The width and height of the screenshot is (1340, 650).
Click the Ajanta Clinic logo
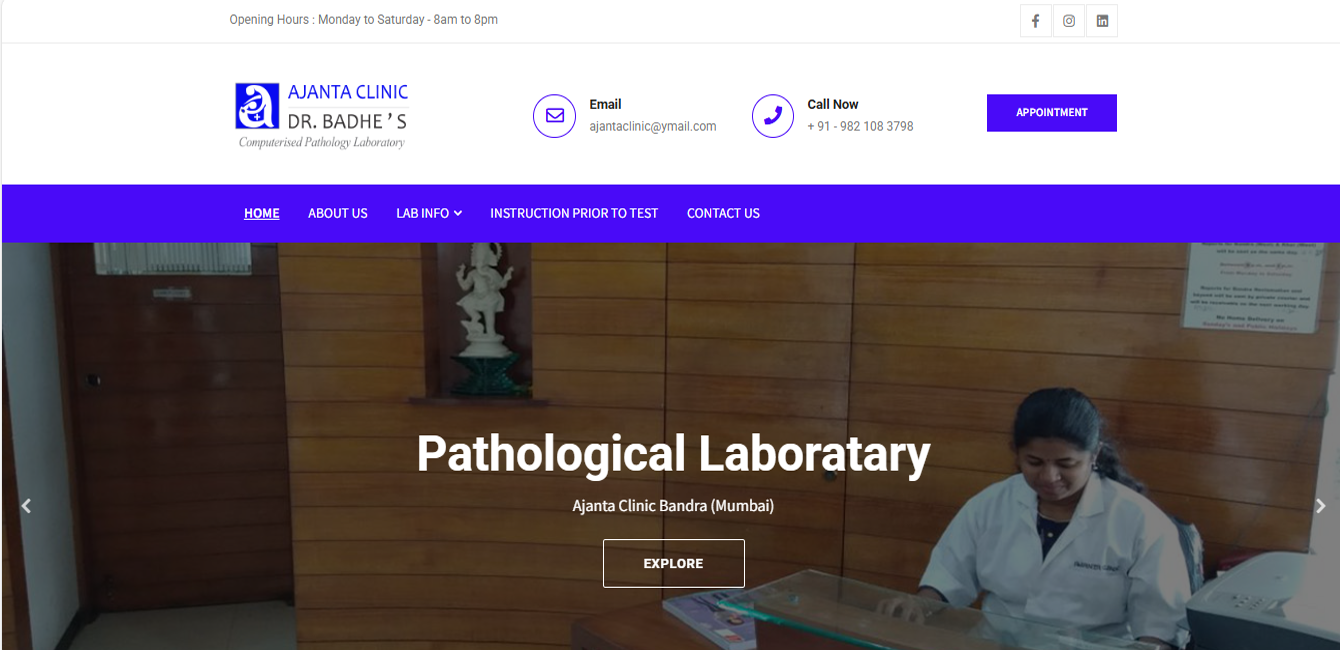(322, 115)
